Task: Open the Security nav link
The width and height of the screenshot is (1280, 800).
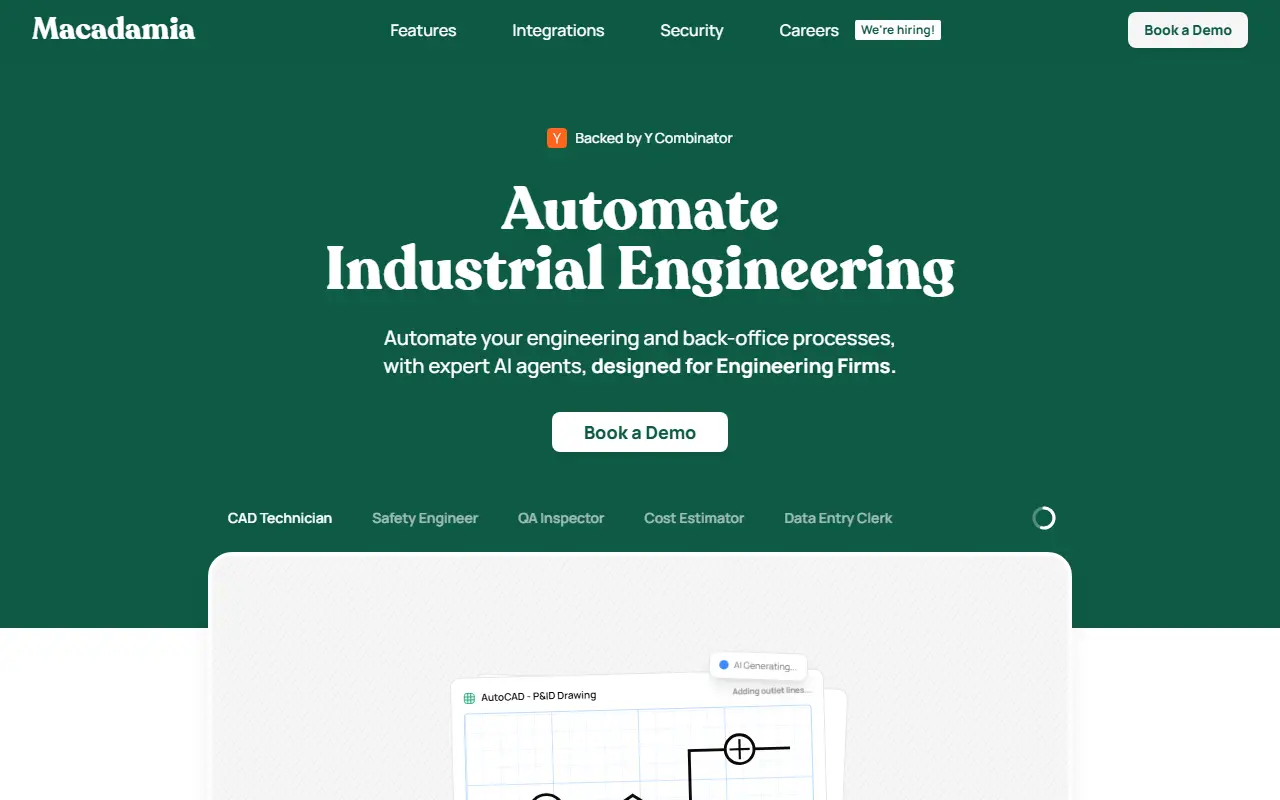Action: 692,30
